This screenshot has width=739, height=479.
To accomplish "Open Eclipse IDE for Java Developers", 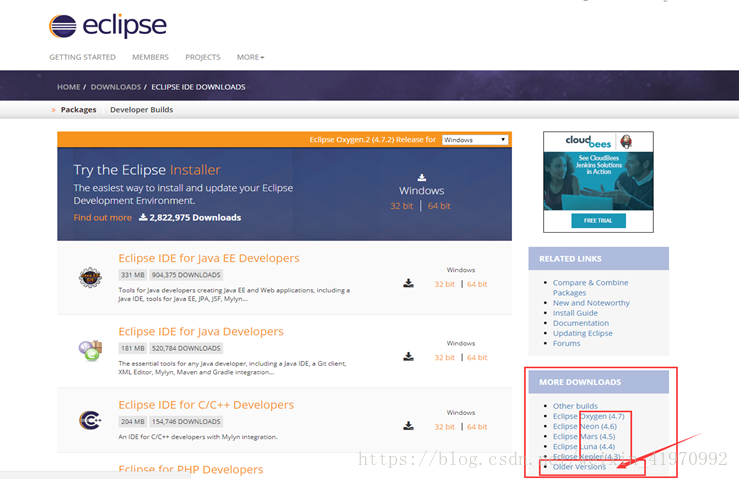I will point(201,331).
